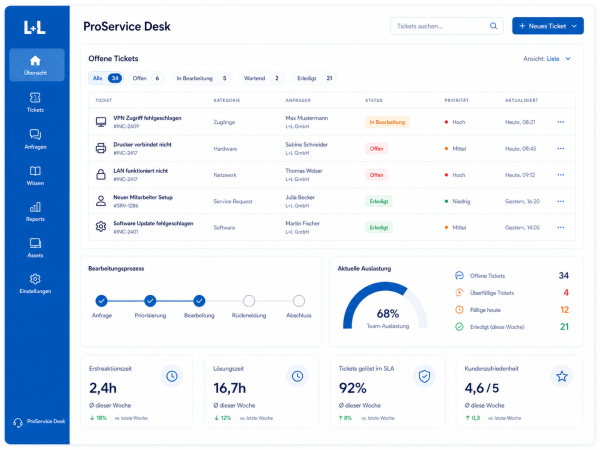This screenshot has width=600, height=450.
Task: Click requester Sabine Schneider
Action: (307, 145)
